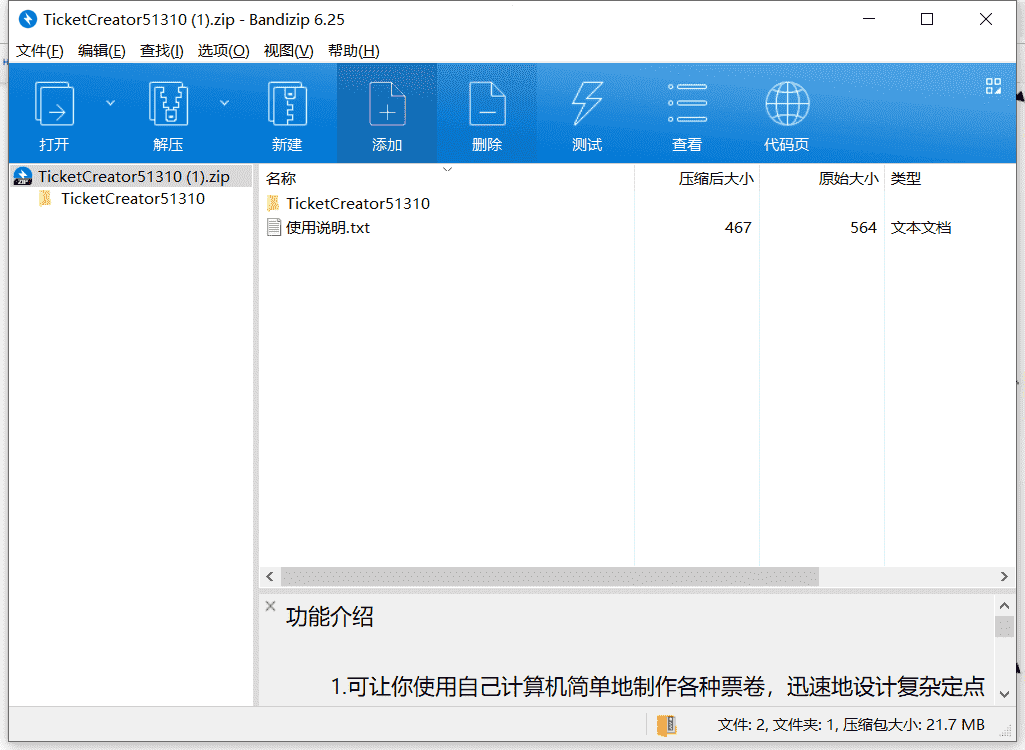
Task: Sort by 类型 column header
Action: tap(905, 179)
